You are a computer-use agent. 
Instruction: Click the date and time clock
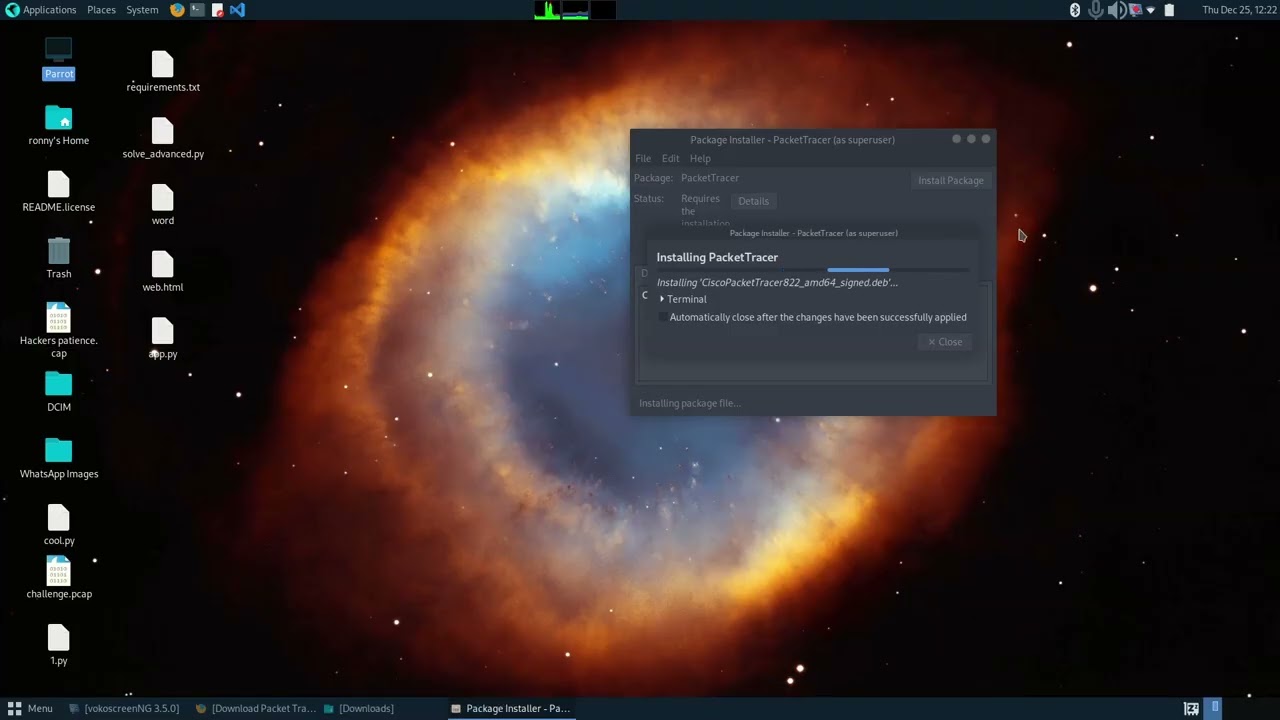coord(1239,10)
